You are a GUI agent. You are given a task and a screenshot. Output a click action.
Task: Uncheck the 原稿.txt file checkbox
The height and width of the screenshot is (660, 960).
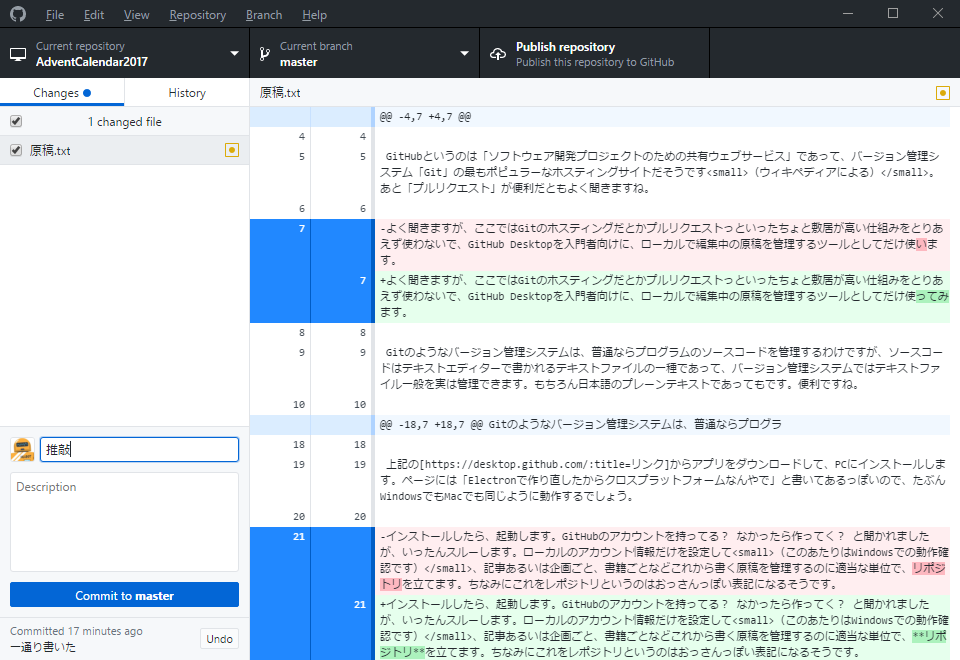[x=17, y=150]
